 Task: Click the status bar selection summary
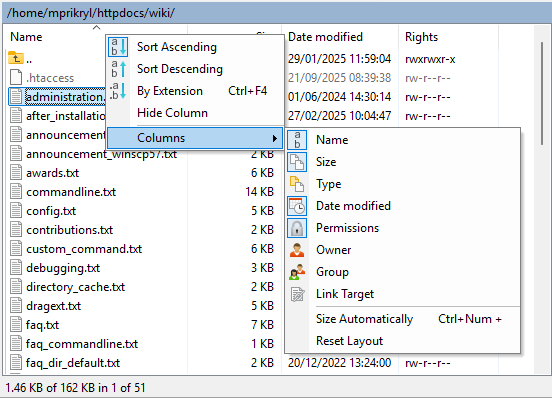point(75,388)
